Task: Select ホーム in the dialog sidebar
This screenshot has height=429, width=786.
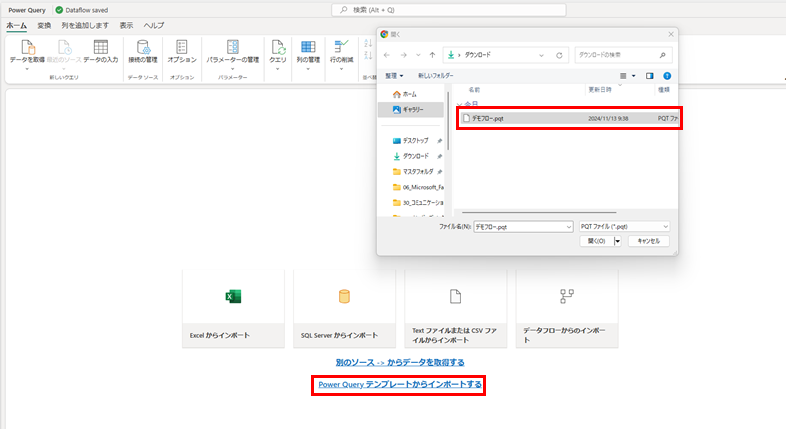Action: 405,94
